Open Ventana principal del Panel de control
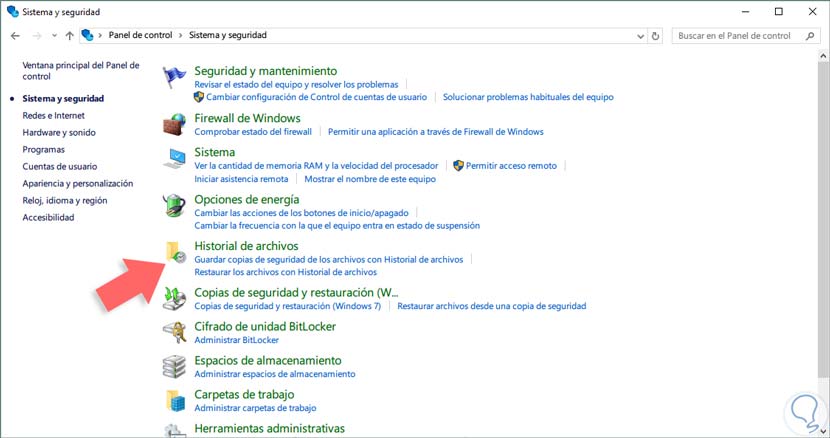 point(81,70)
